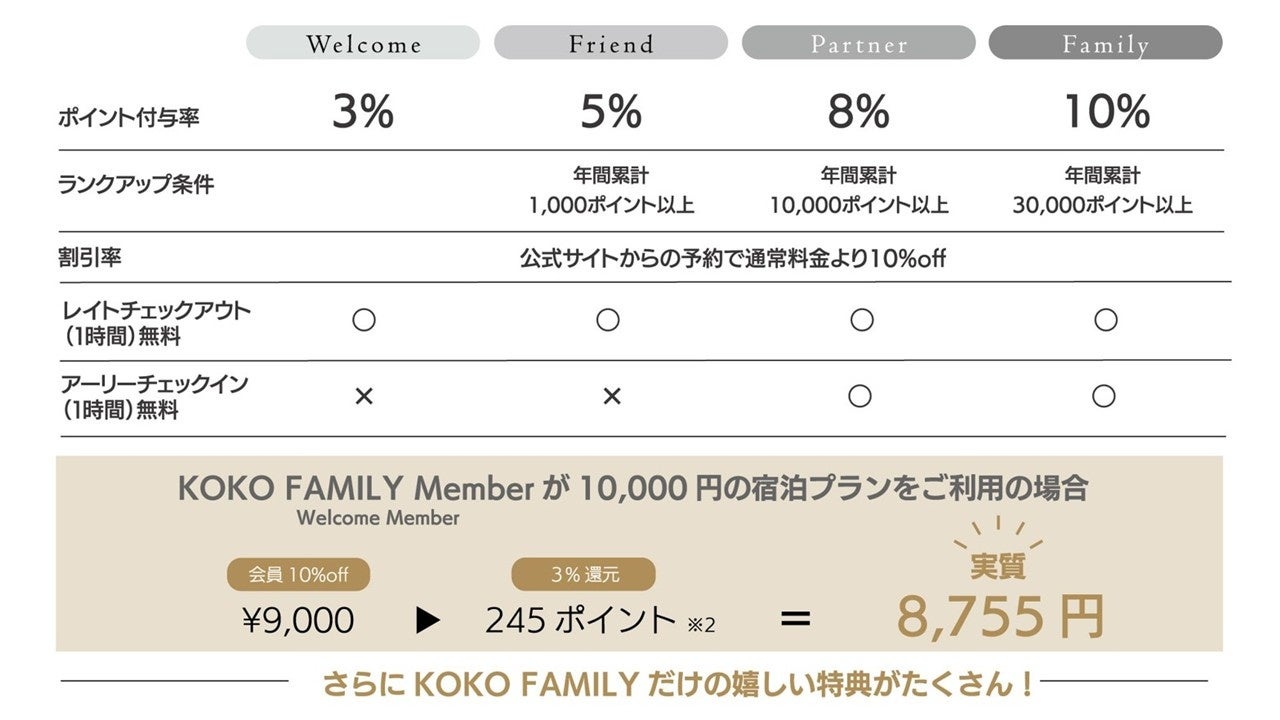Click the cross for Friend early check-in

pyautogui.click(x=611, y=397)
